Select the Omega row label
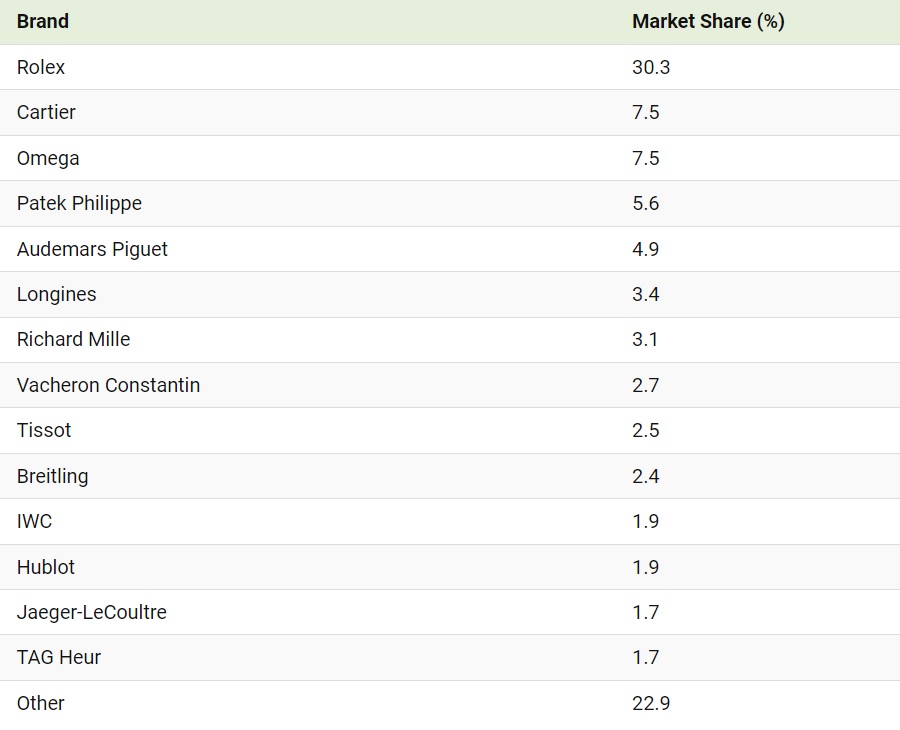This screenshot has height=730, width=900. pyautogui.click(x=48, y=158)
